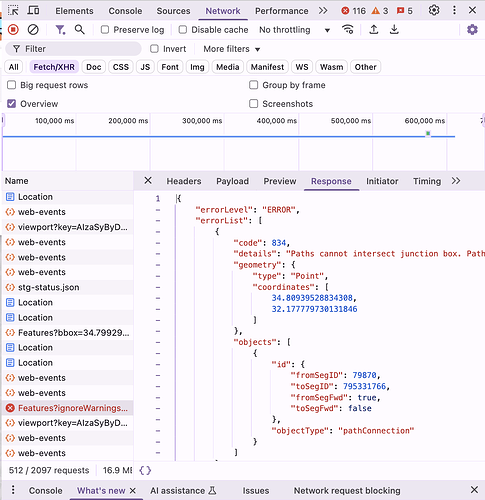Screen dimensions: 485x500
Task: Switch to the Console panel tab
Action: click(125, 11)
